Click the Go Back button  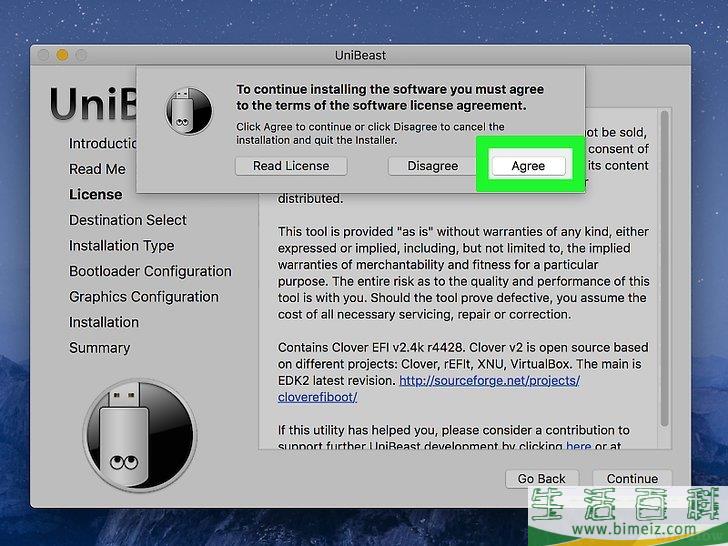point(541,478)
